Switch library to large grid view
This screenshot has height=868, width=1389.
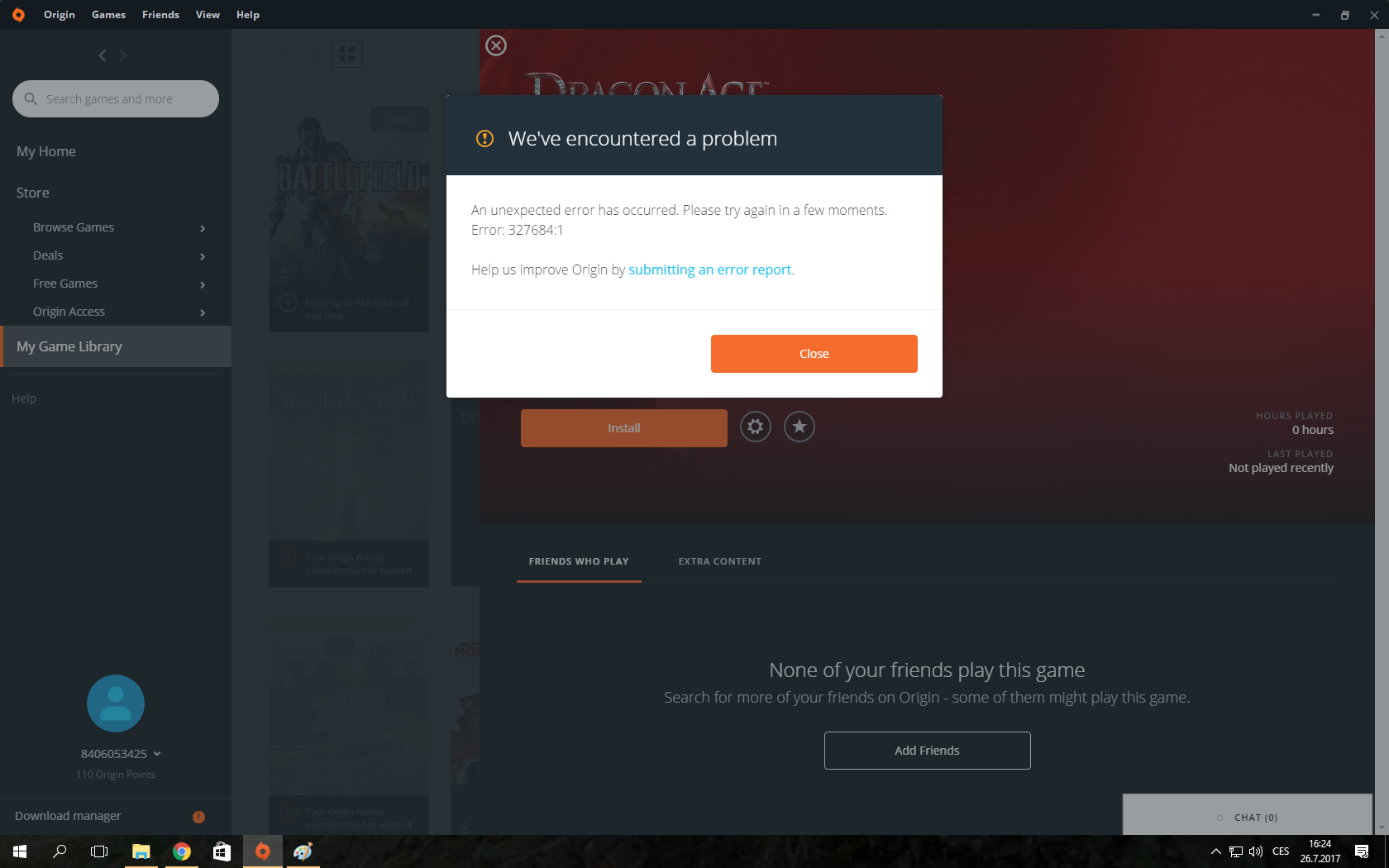pos(347,54)
